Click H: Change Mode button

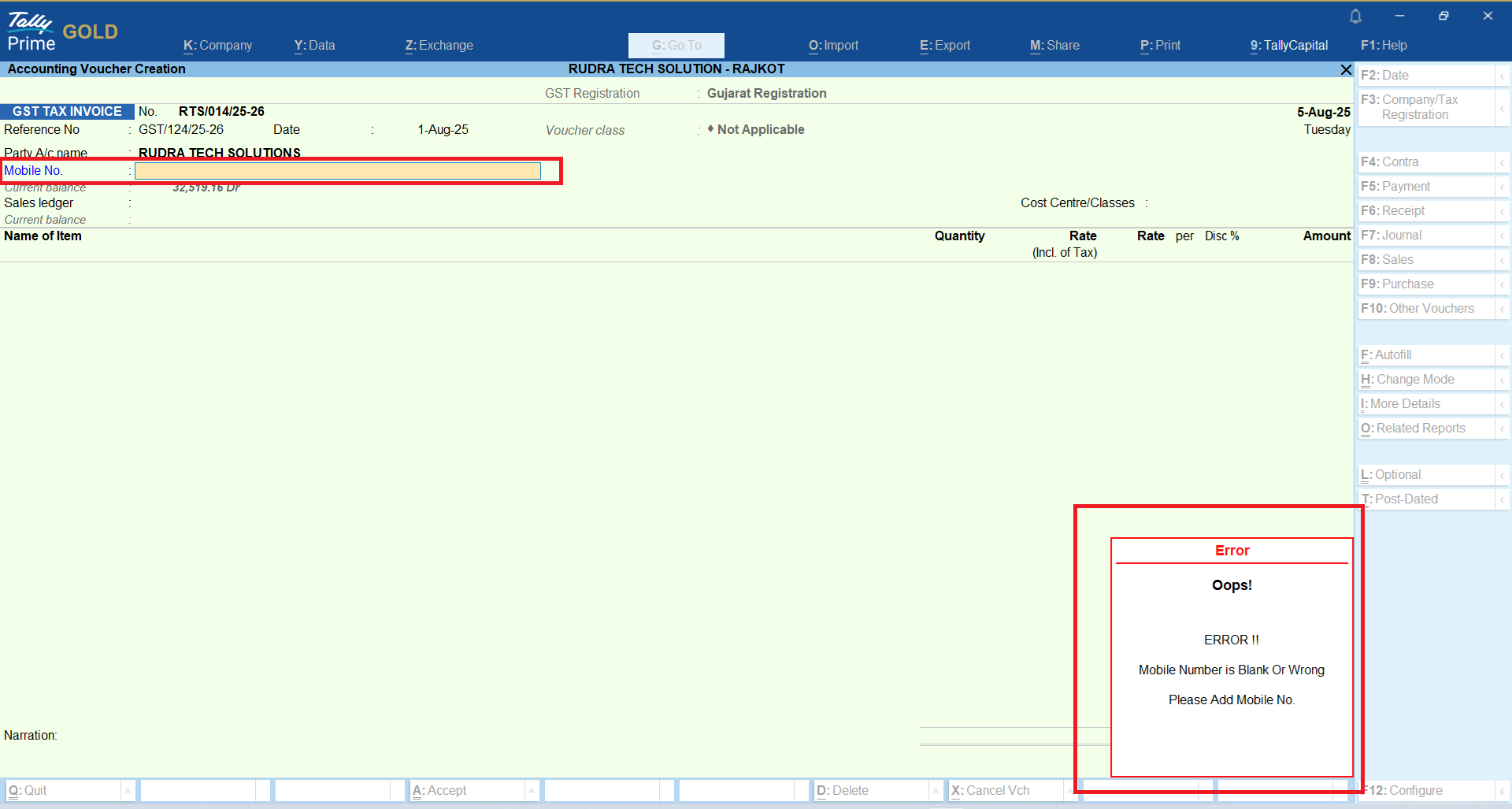pyautogui.click(x=1425, y=380)
